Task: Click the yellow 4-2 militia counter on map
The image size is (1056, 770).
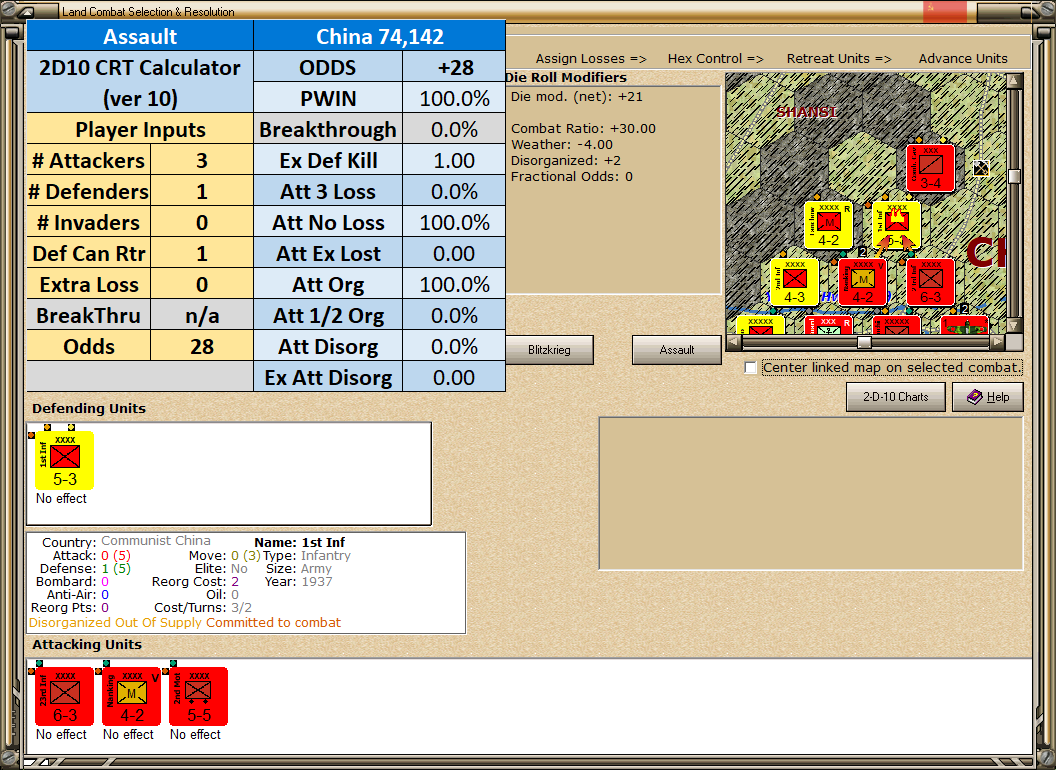Action: click(828, 225)
